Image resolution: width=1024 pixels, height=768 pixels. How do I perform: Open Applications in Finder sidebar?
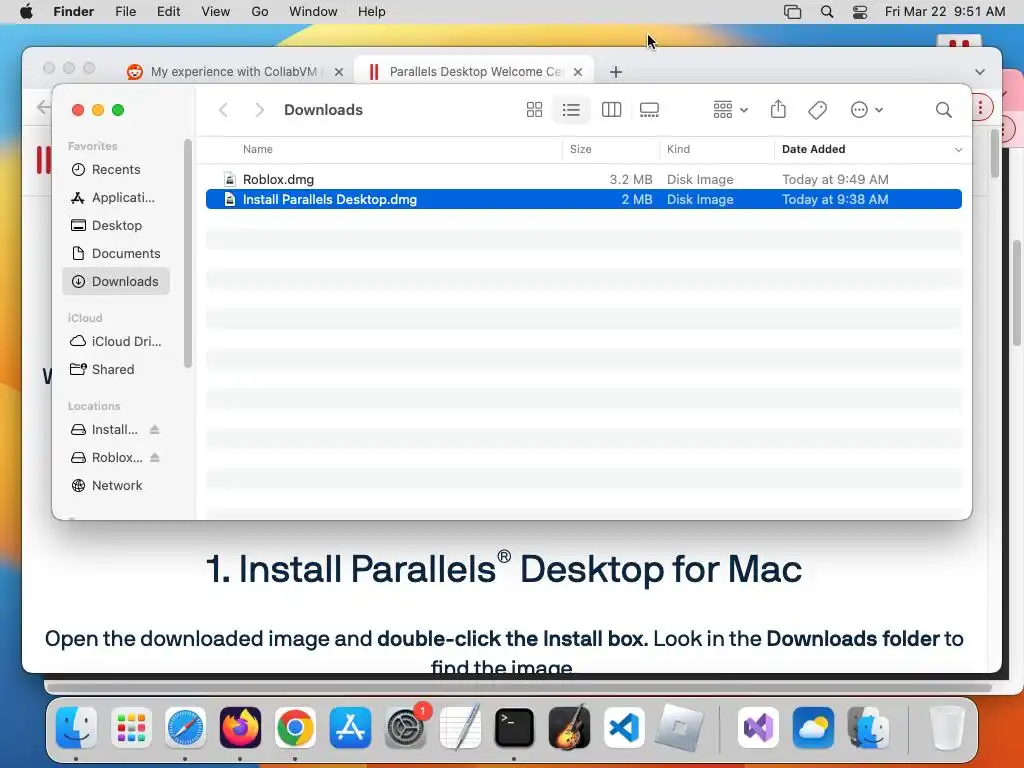tap(116, 198)
